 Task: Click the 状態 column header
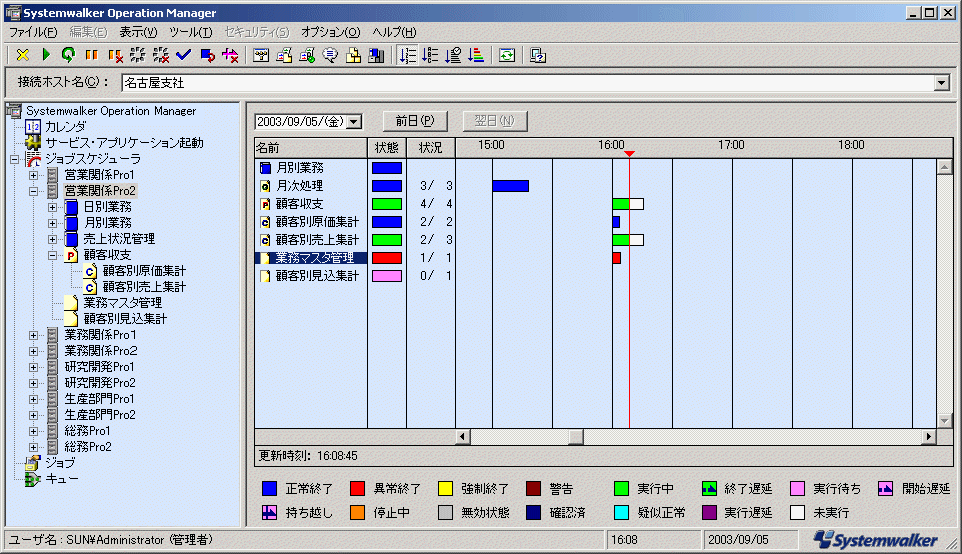[387, 148]
